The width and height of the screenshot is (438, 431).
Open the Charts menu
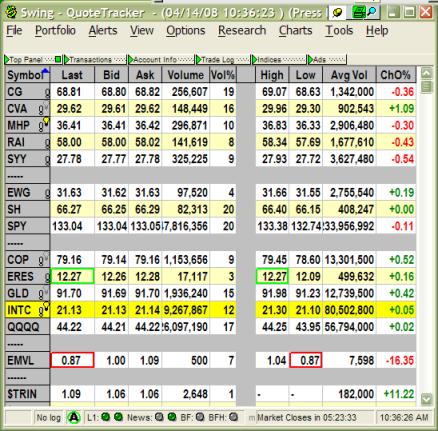tap(295, 31)
